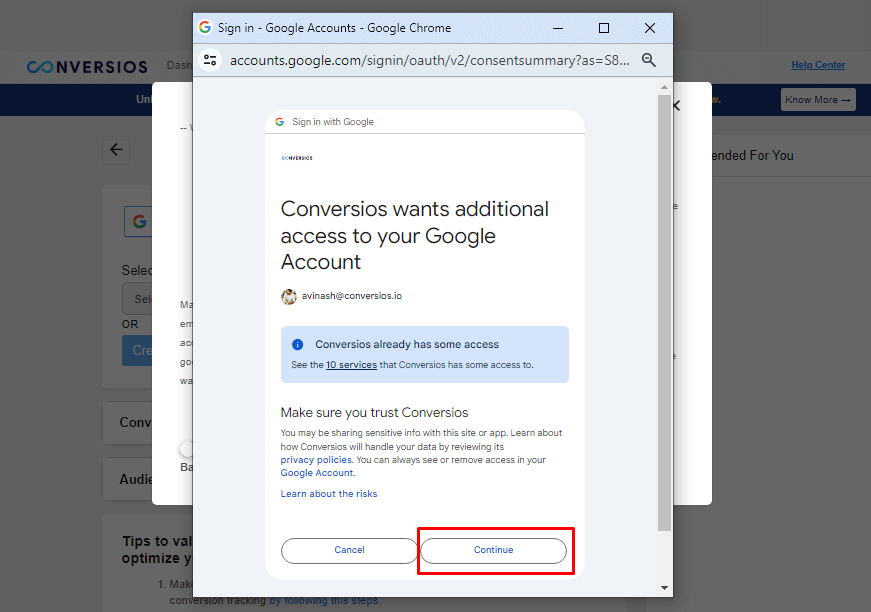871x612 pixels.
Task: Click 'Conversios already has some access' text
Action: coord(407,344)
